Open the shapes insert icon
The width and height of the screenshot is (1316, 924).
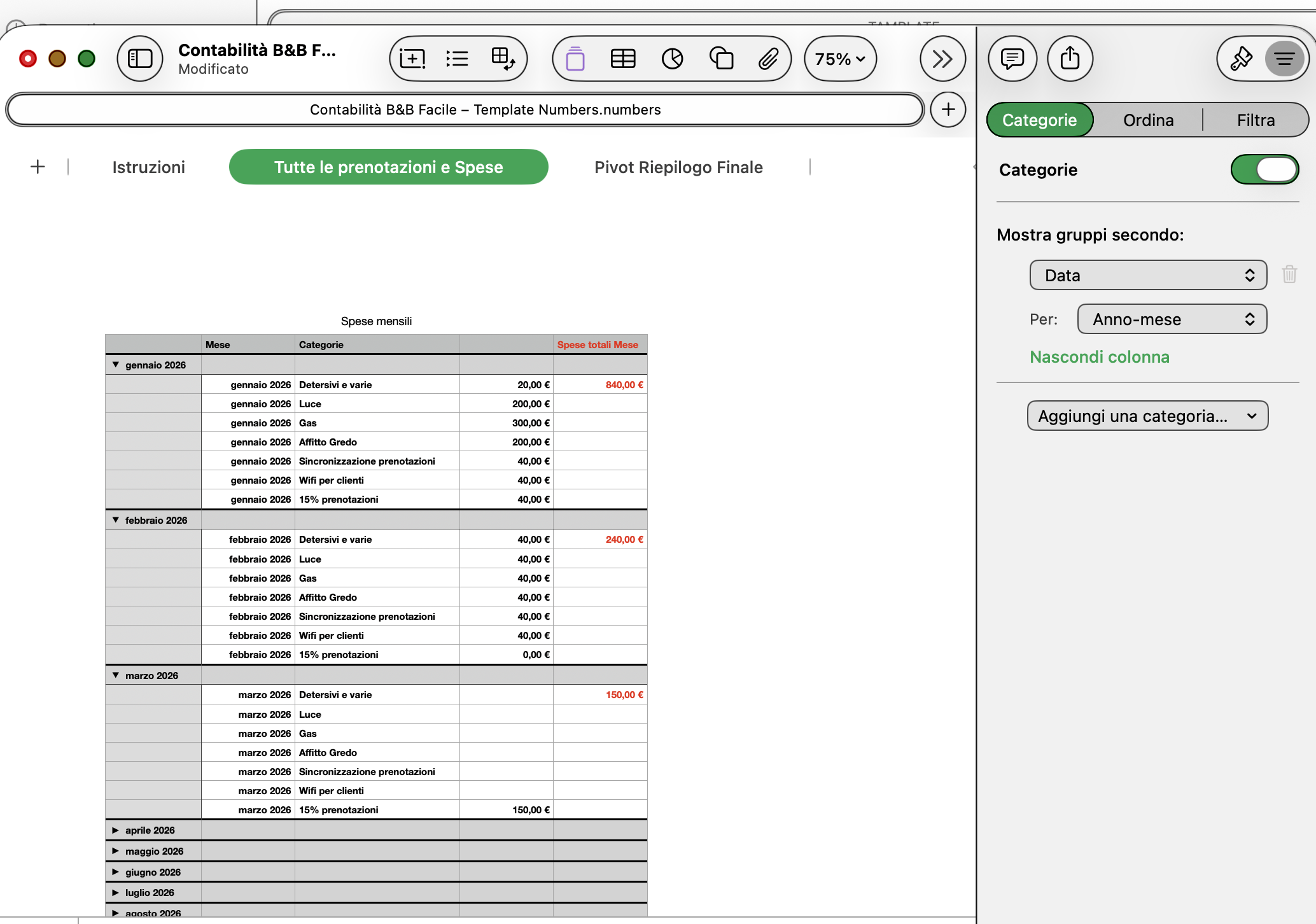click(721, 59)
